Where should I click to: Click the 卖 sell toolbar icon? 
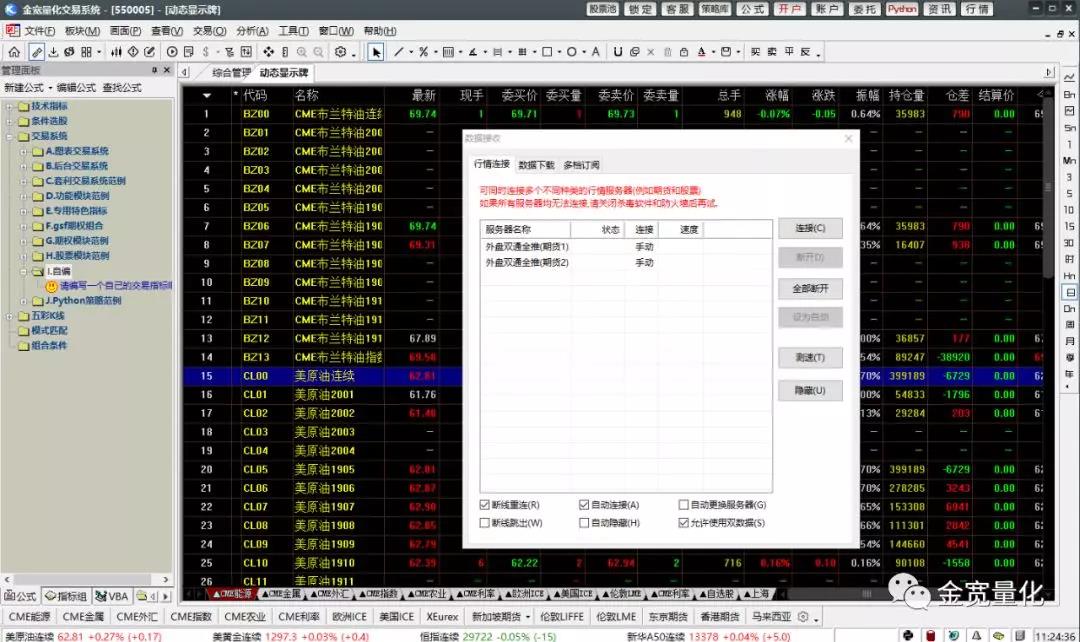click(772, 52)
